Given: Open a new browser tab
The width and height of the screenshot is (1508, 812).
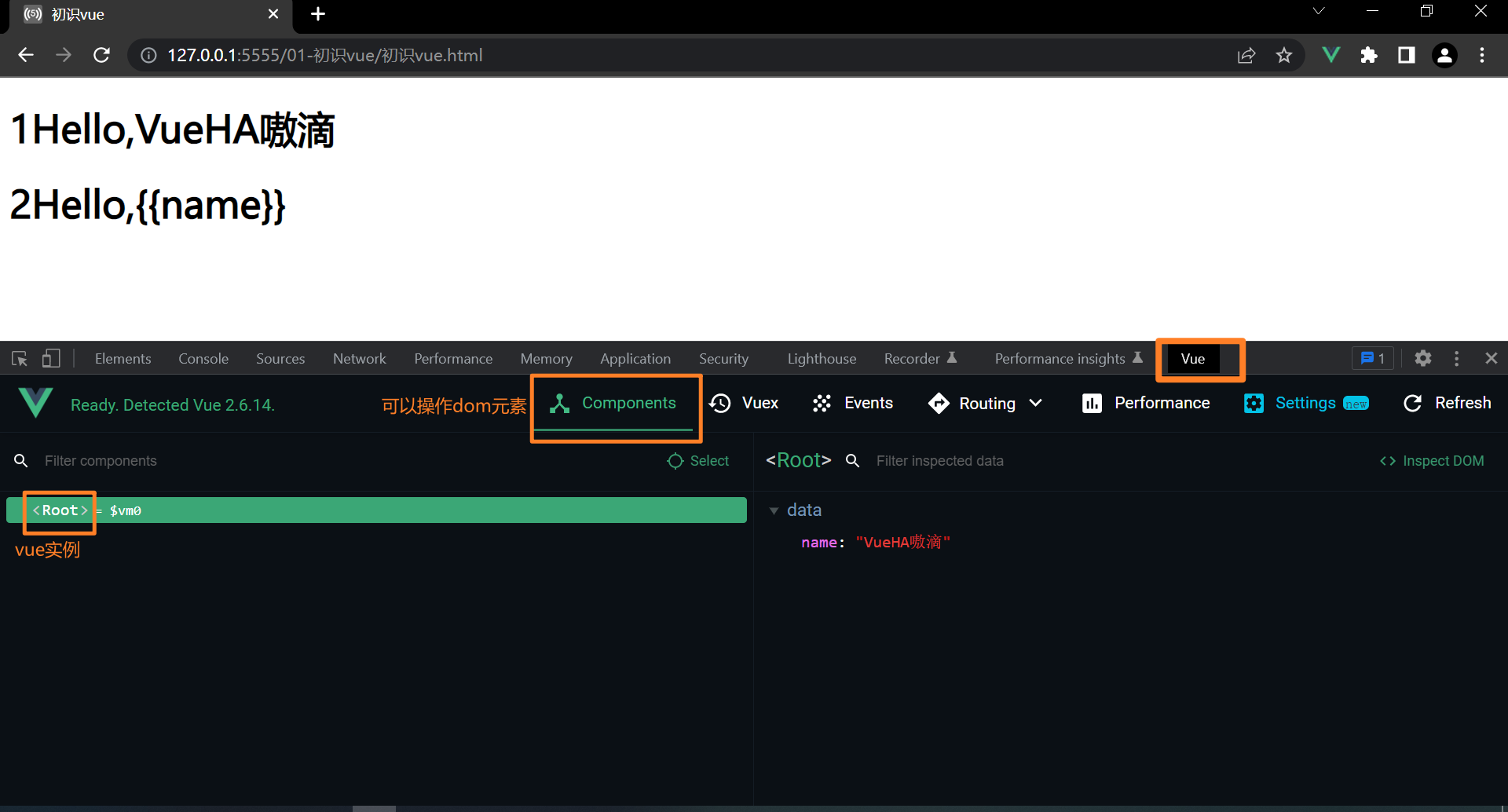Looking at the screenshot, I should 318,14.
